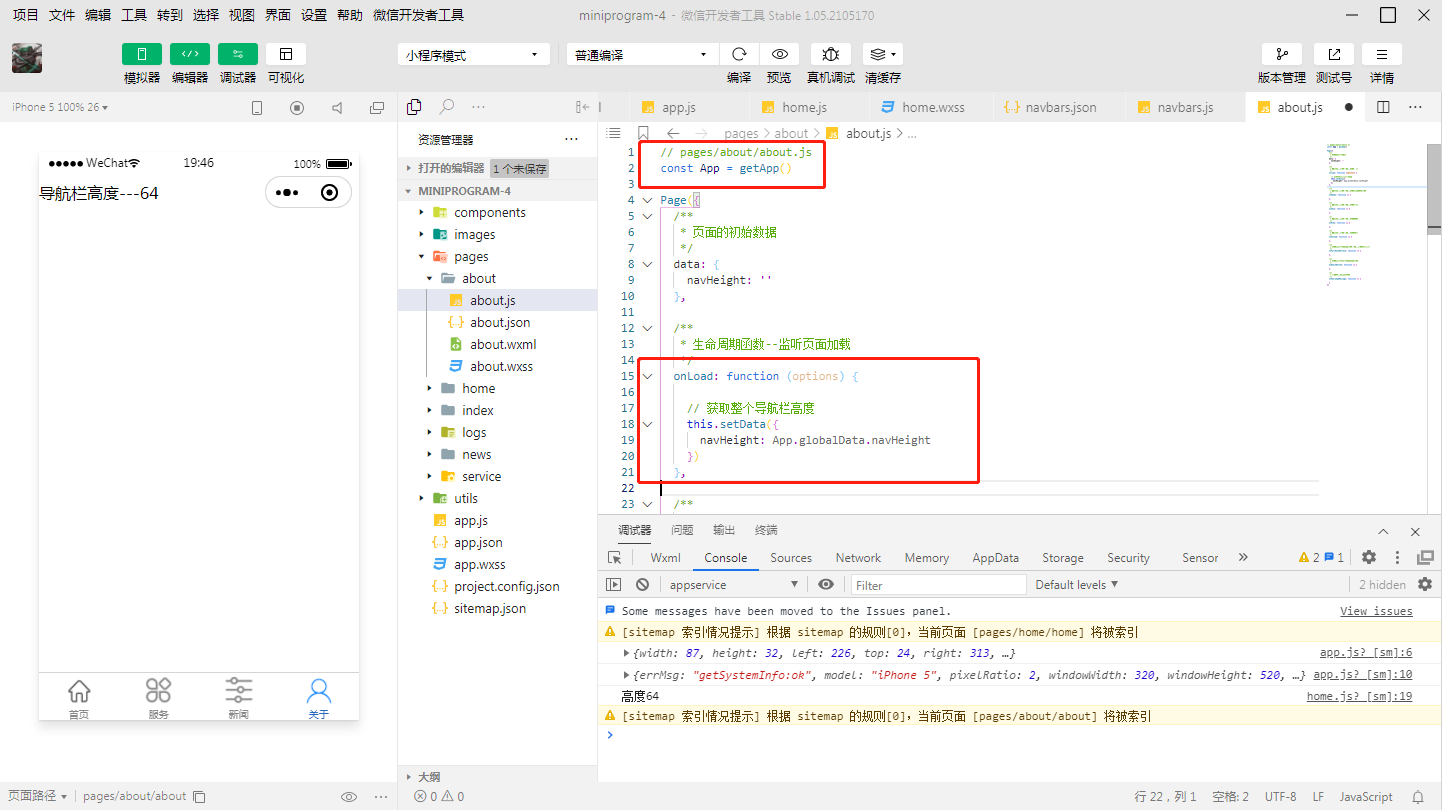Open the 普通编译 compile mode dropdown

click(642, 55)
